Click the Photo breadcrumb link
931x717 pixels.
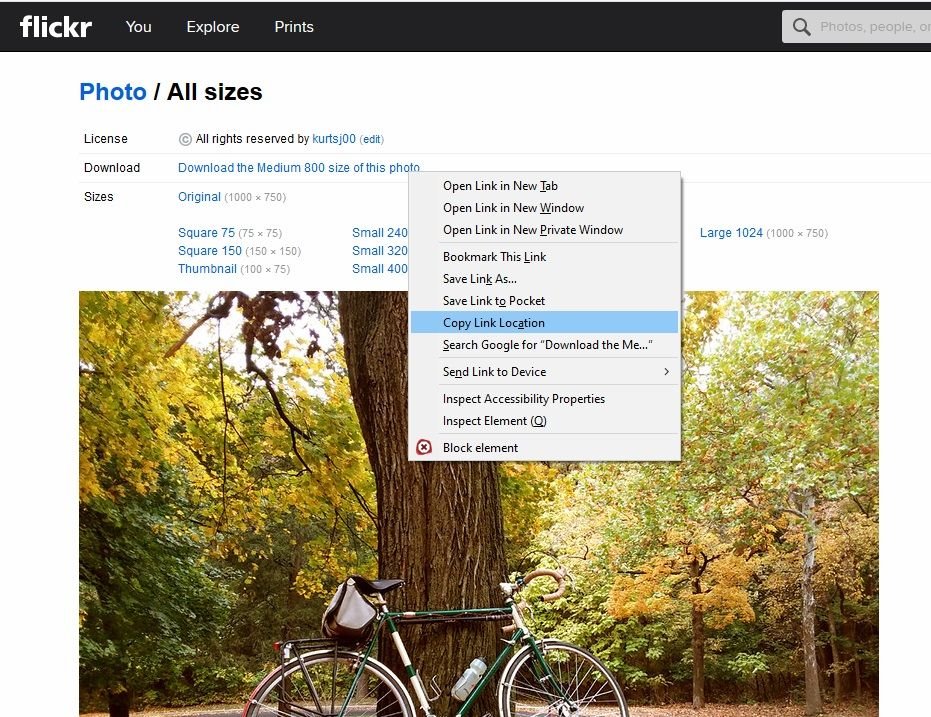click(x=113, y=92)
